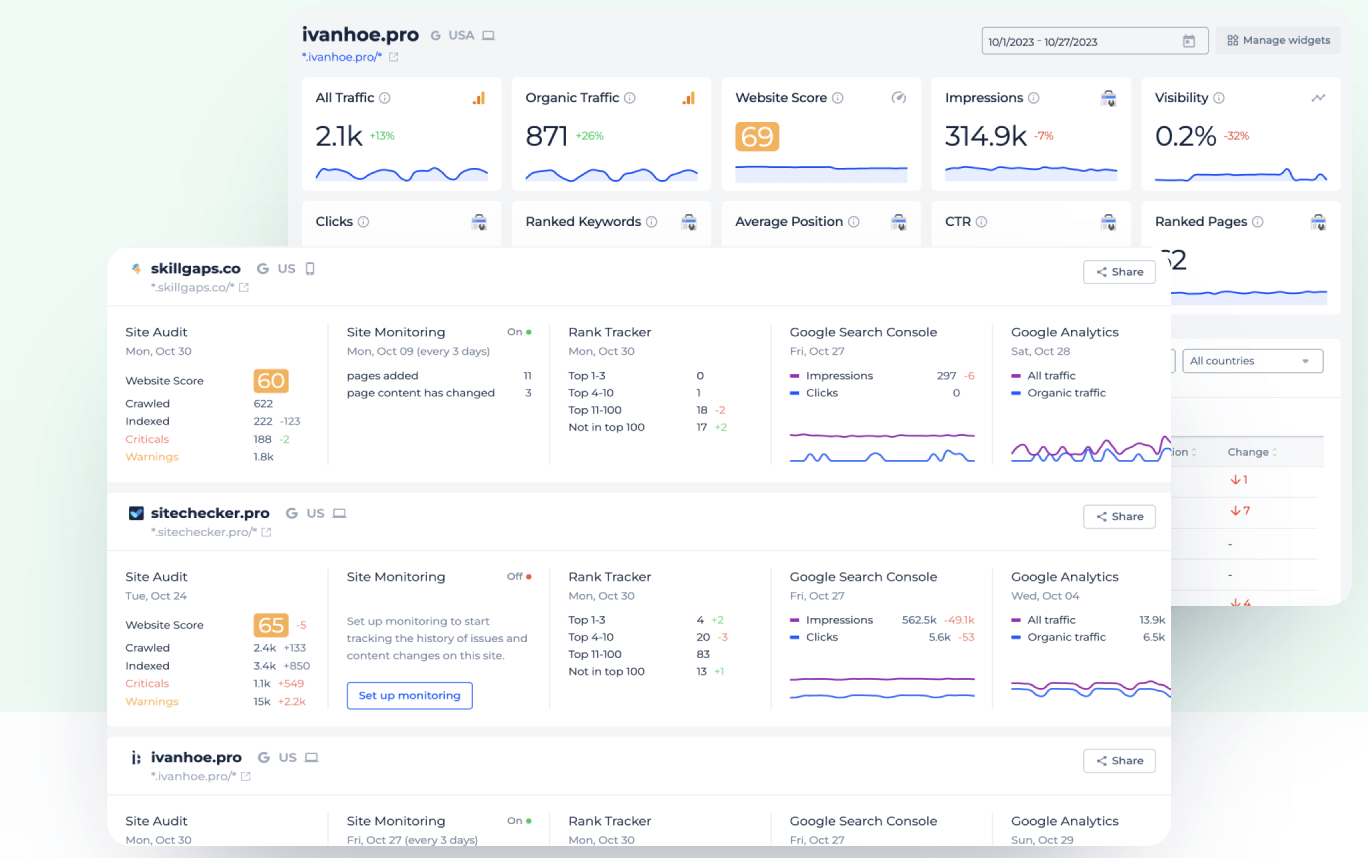Open the *.skillgaps.co/* link

pyautogui.click(x=193, y=287)
